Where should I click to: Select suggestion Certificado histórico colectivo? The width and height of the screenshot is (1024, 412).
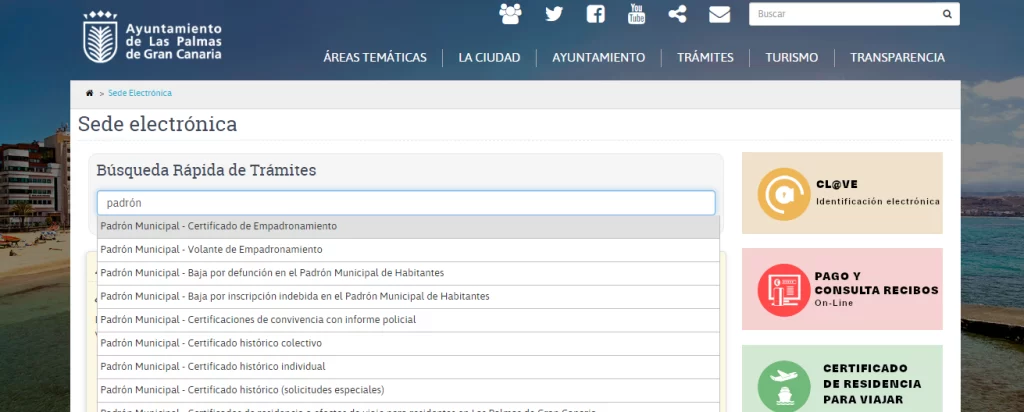click(408, 343)
